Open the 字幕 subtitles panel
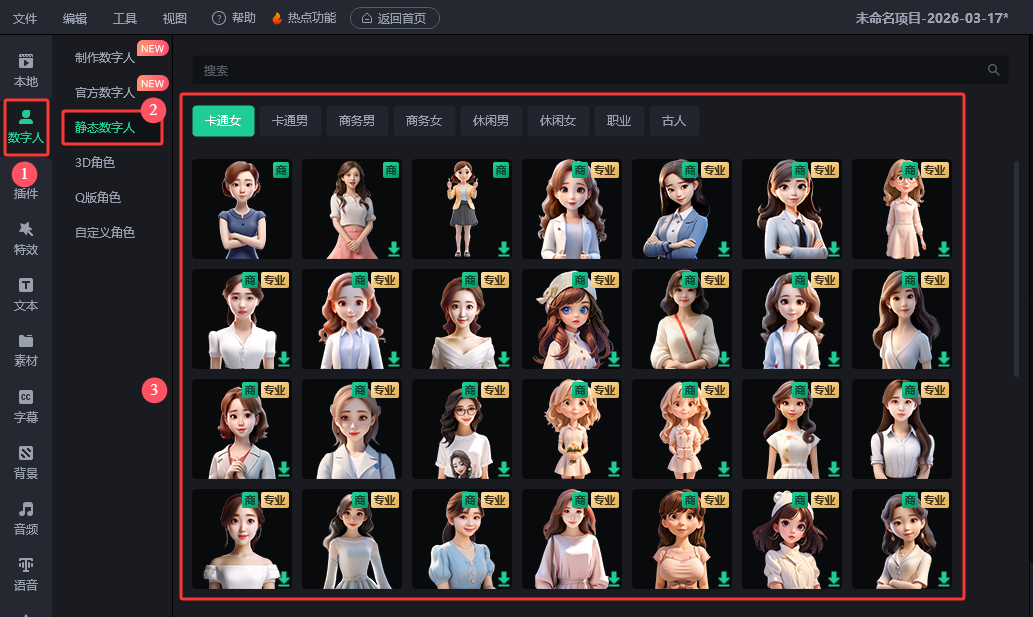Image resolution: width=1033 pixels, height=617 pixels. pos(26,406)
